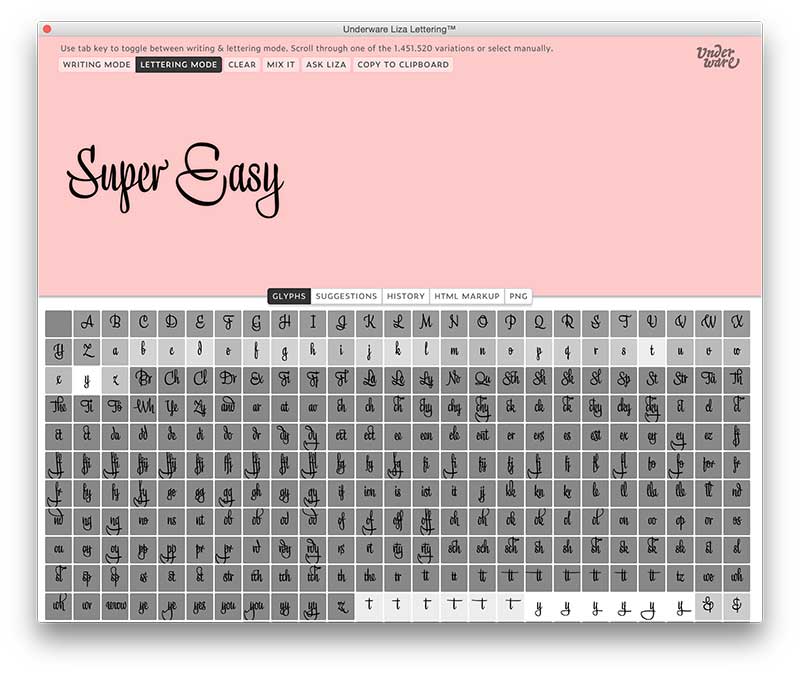The width and height of the screenshot is (800, 676).
Task: Choose the Dr ligature glyph
Action: coord(229,380)
